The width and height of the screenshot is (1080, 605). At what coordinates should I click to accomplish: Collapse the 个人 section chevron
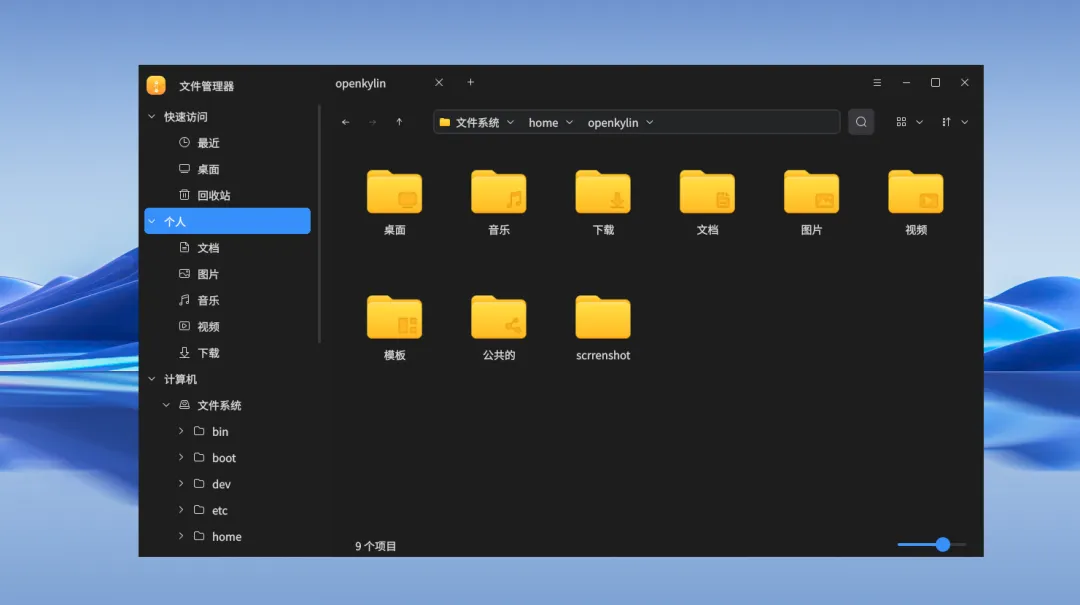(152, 221)
